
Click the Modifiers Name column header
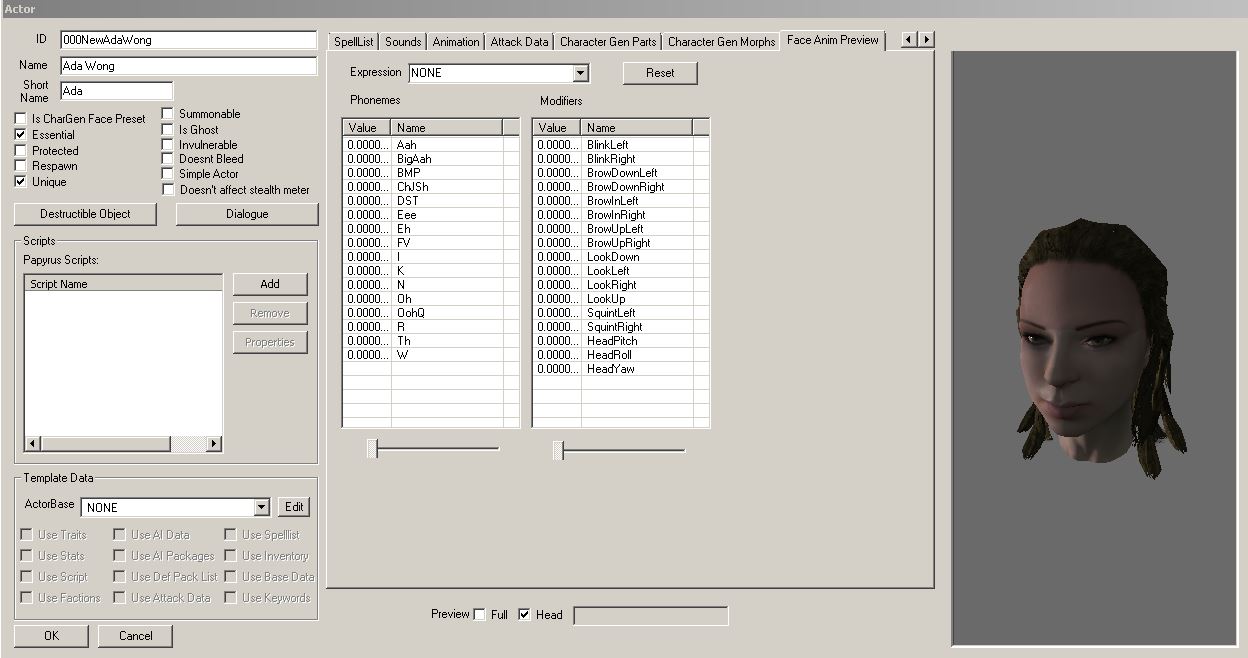click(637, 128)
